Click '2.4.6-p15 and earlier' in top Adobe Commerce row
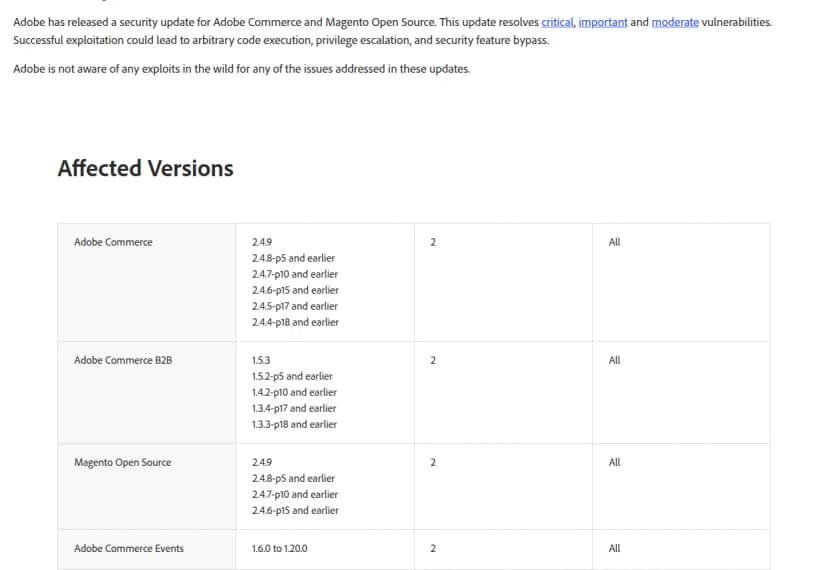Viewport: 828px width, 570px height. [295, 290]
